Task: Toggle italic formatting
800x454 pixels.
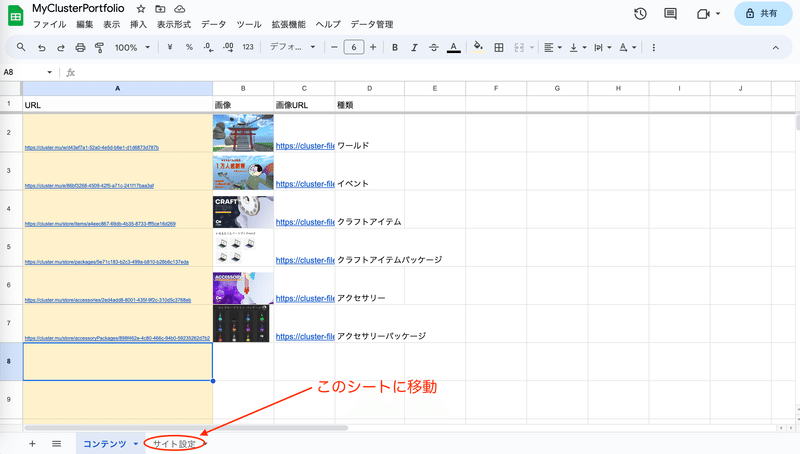Action: (x=414, y=47)
